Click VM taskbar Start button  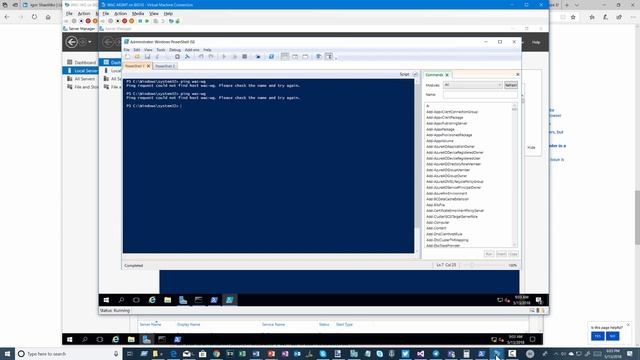click(106, 300)
